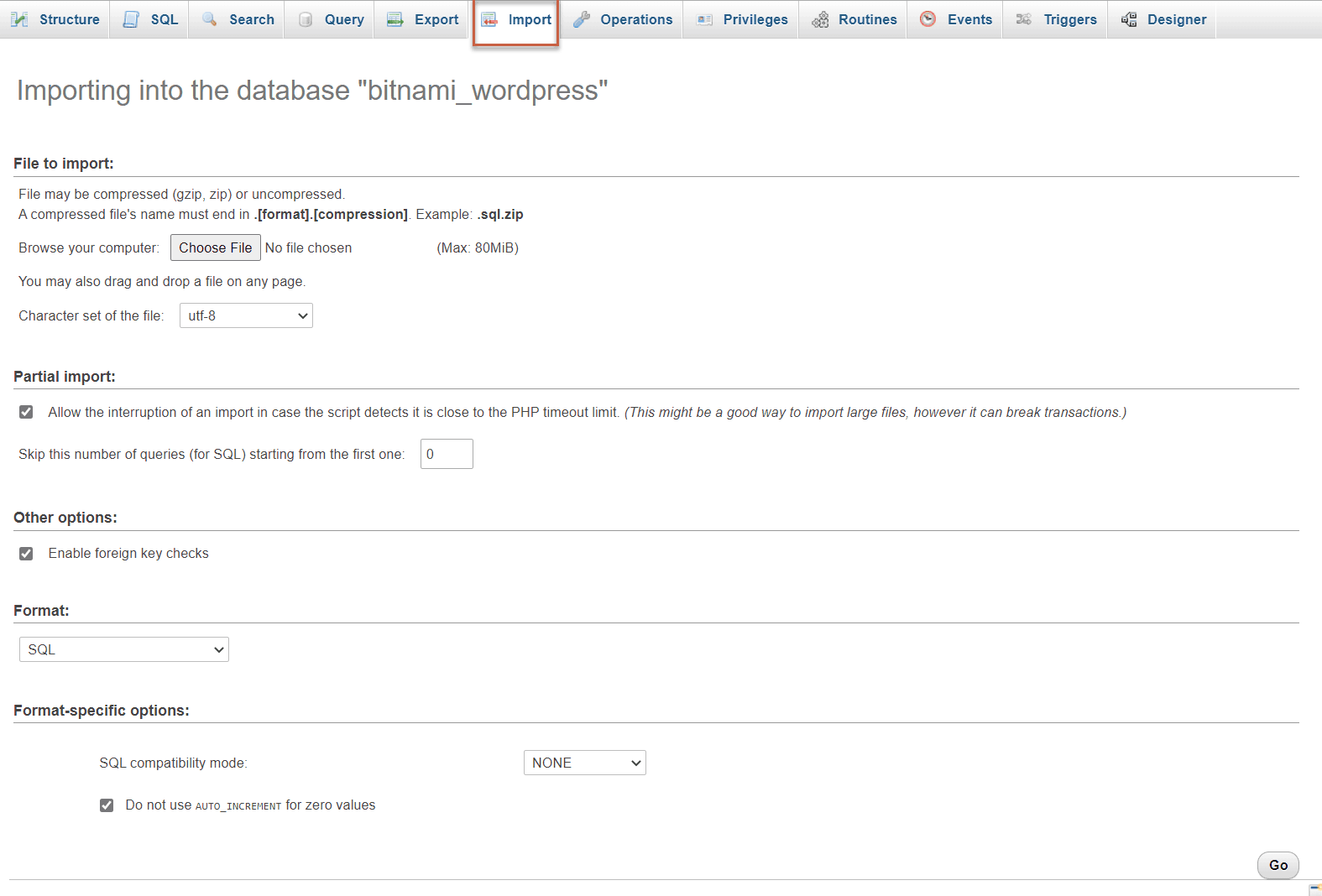1322x896 pixels.
Task: Click the Go button to import
Action: point(1278,865)
